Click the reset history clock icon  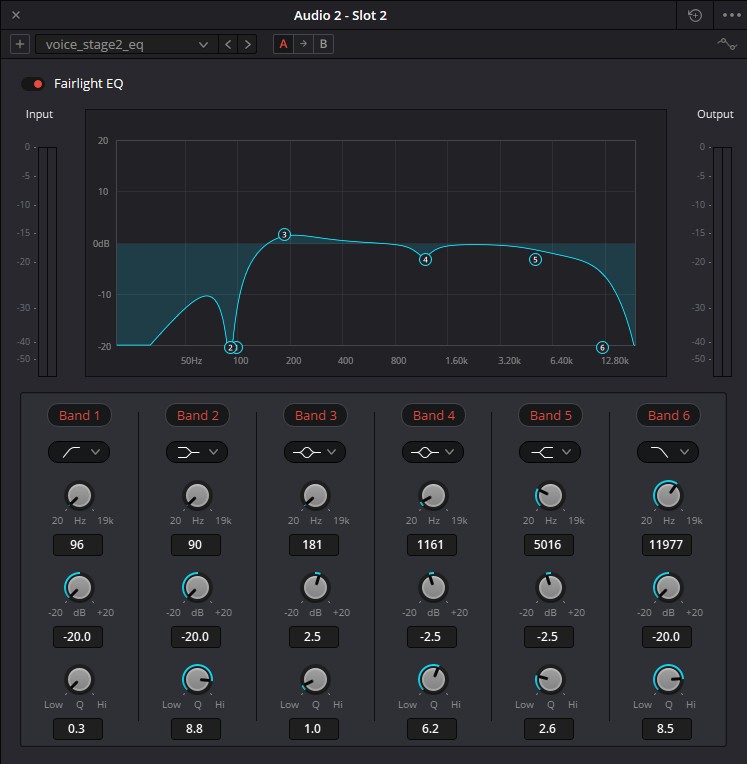(696, 15)
